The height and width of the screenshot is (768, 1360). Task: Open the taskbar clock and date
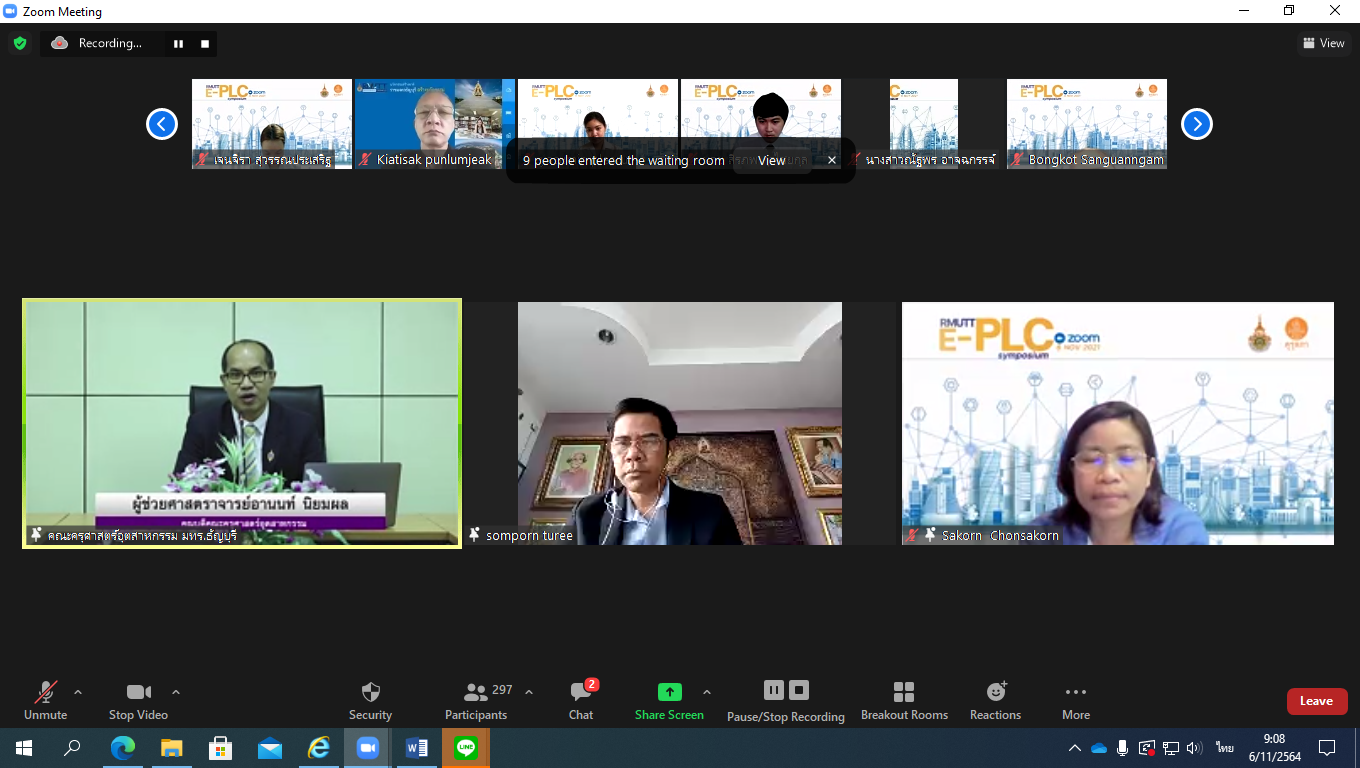pos(1274,748)
